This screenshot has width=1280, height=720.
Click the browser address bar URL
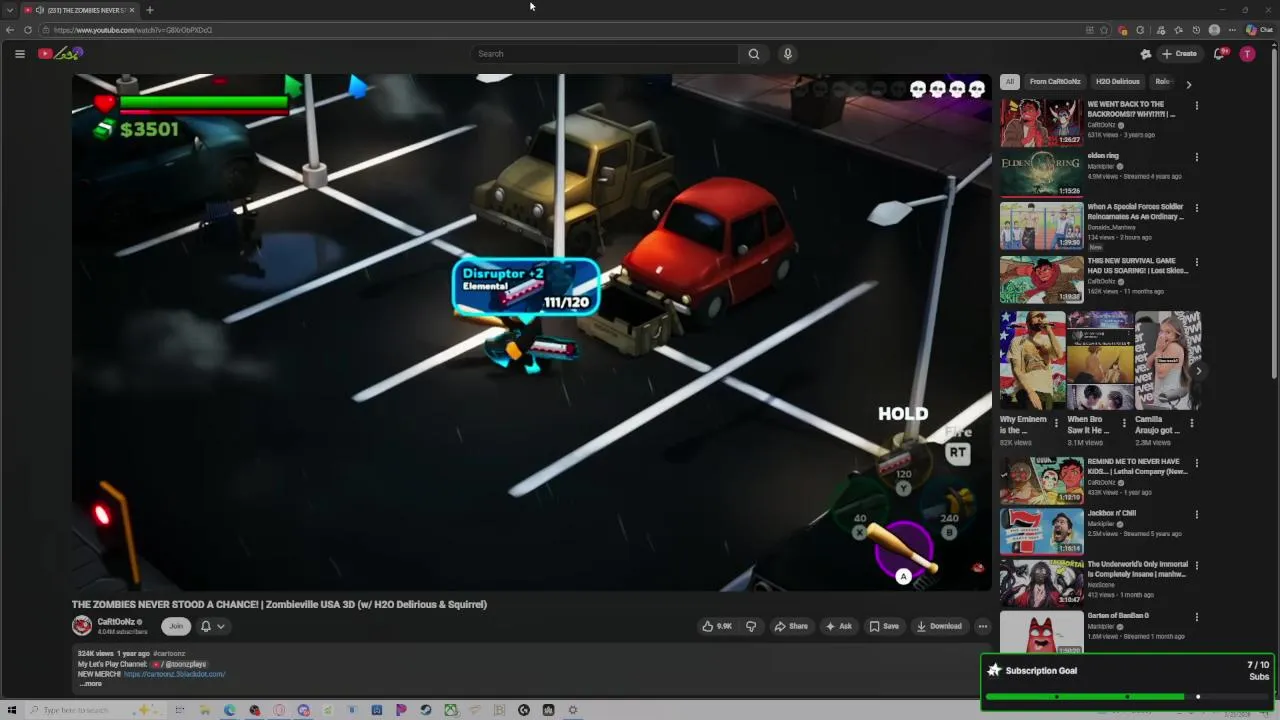point(133,30)
